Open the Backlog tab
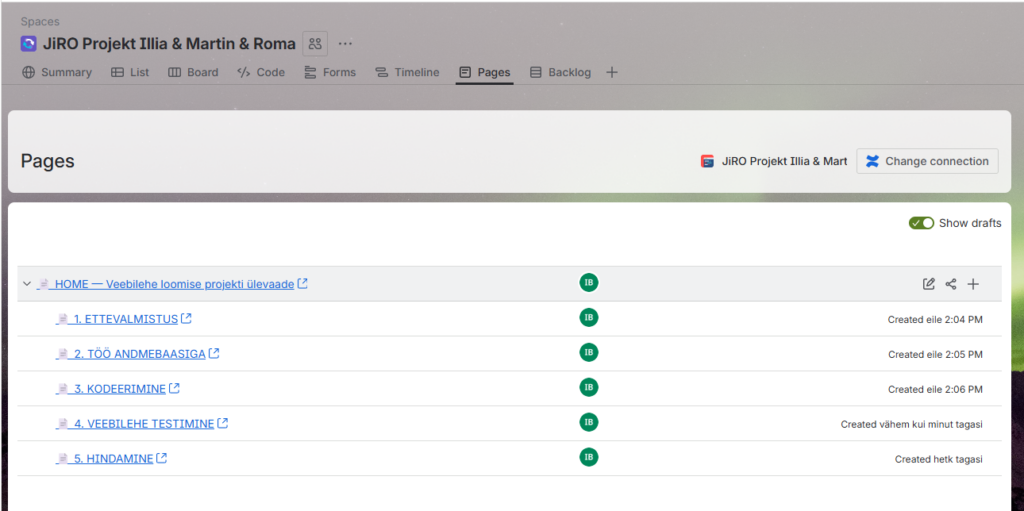The height and width of the screenshot is (511, 1024). pos(560,72)
